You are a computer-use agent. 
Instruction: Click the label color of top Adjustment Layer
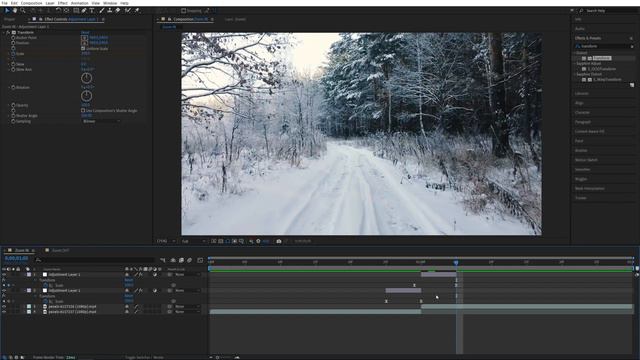(x=29, y=275)
